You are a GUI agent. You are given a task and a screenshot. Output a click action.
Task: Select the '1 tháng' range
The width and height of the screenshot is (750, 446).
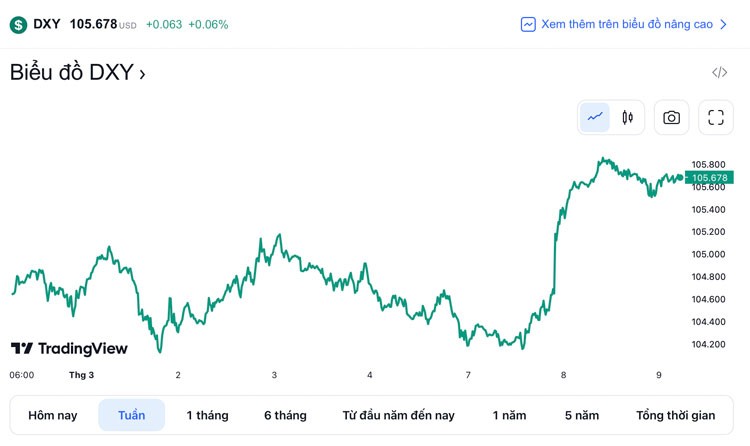click(207, 415)
